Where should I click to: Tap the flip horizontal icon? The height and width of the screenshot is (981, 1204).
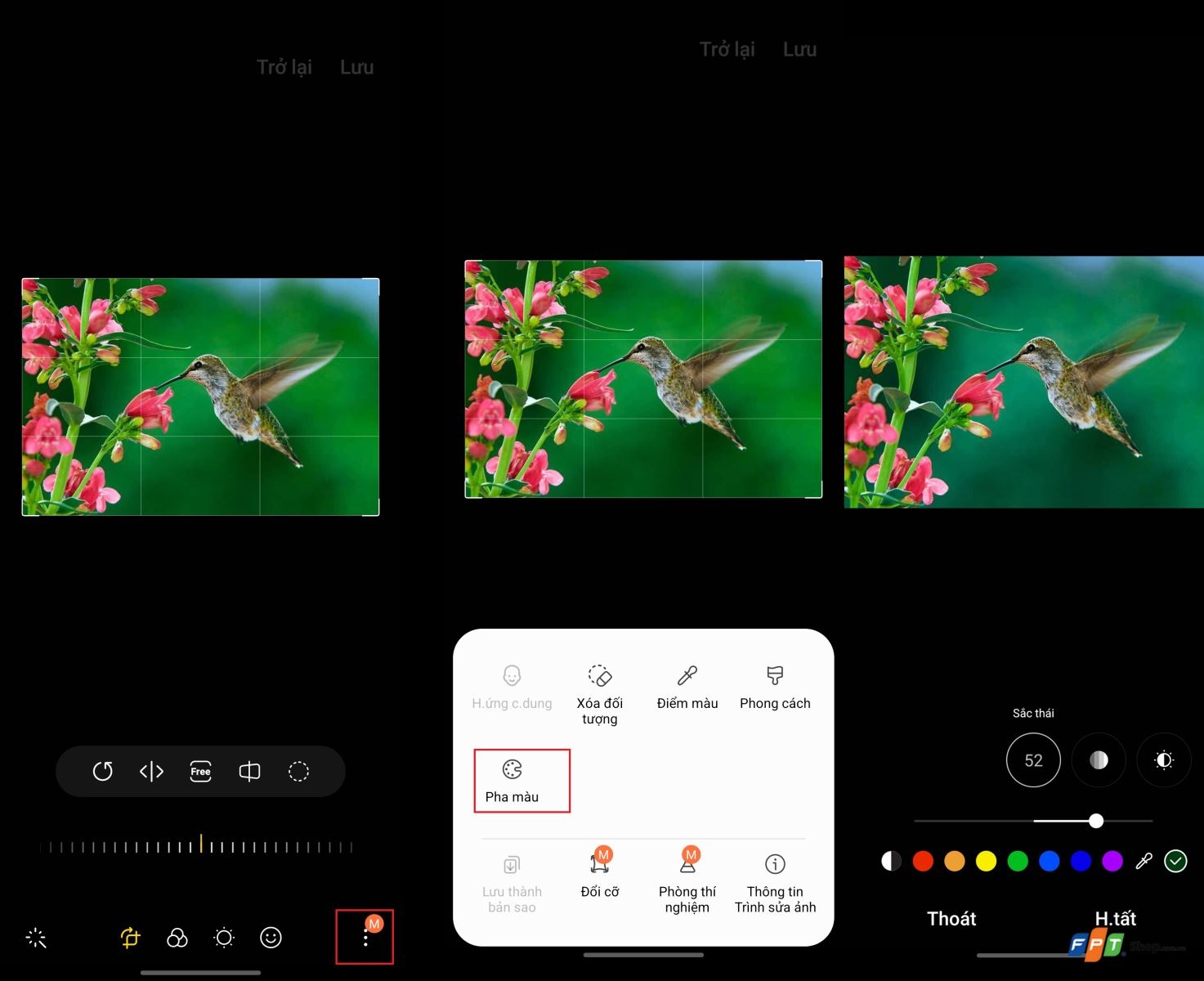point(152,771)
